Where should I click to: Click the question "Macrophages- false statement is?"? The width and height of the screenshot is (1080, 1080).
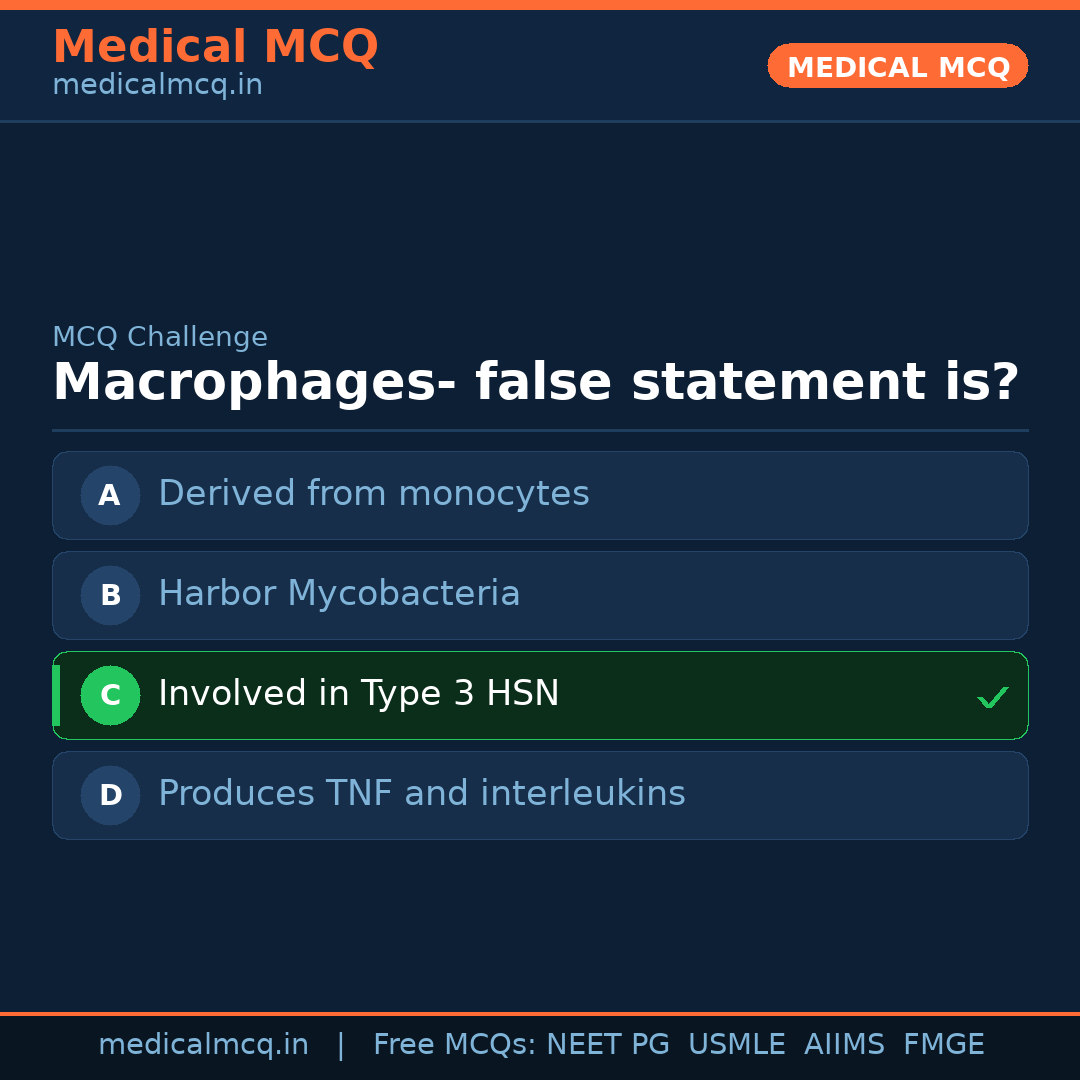(535, 383)
